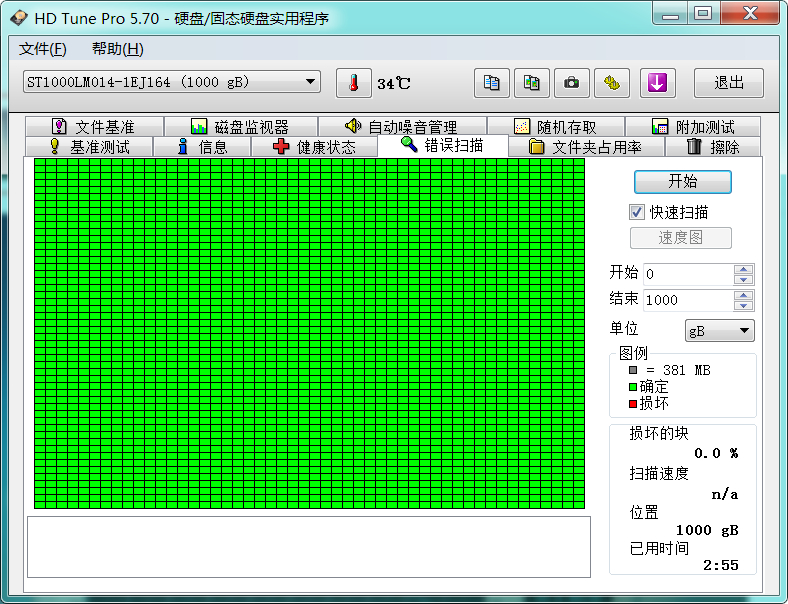Close the HD Tune Pro window
788x604 pixels.
(x=751, y=14)
